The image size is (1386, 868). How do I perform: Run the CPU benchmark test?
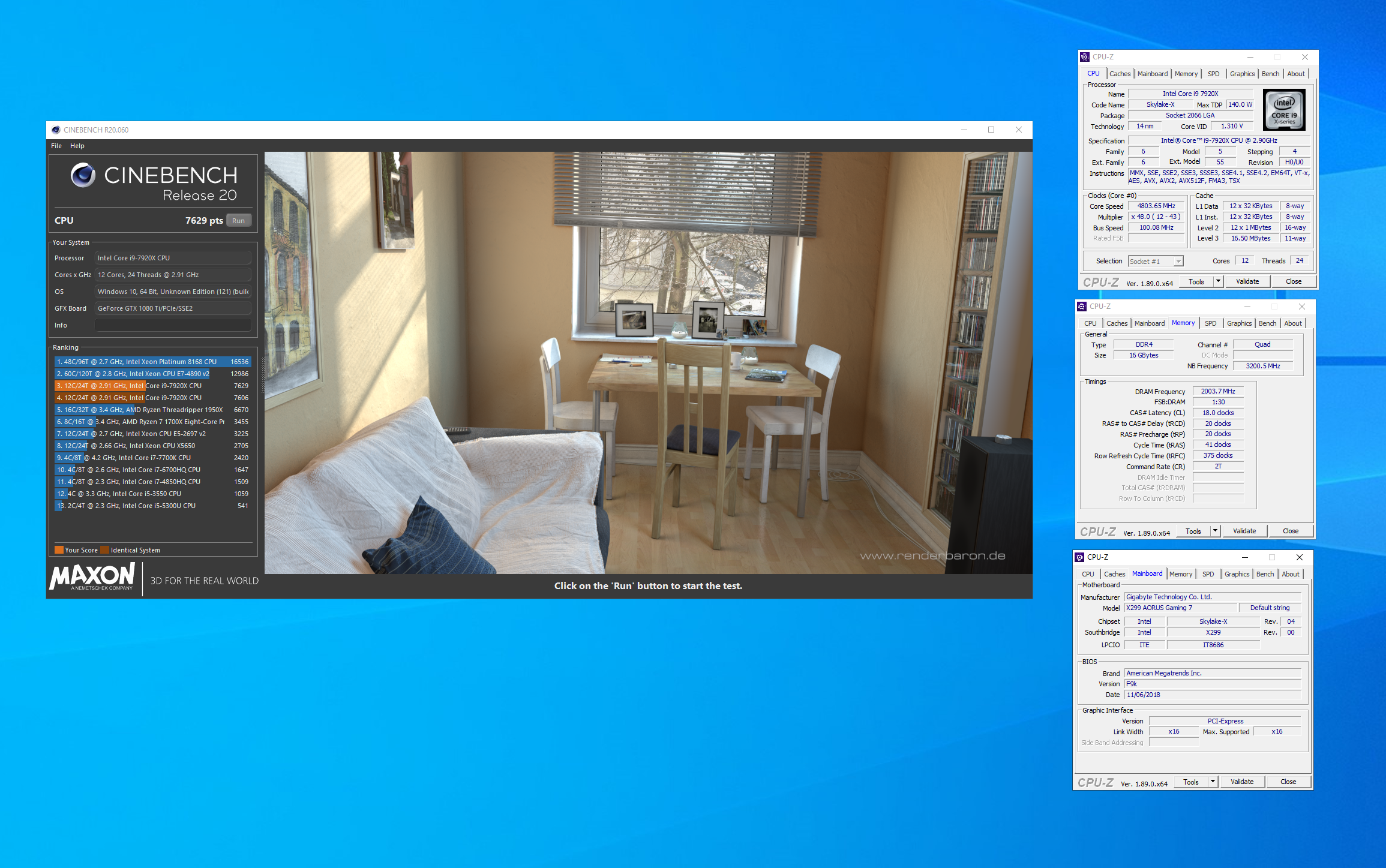click(x=239, y=221)
